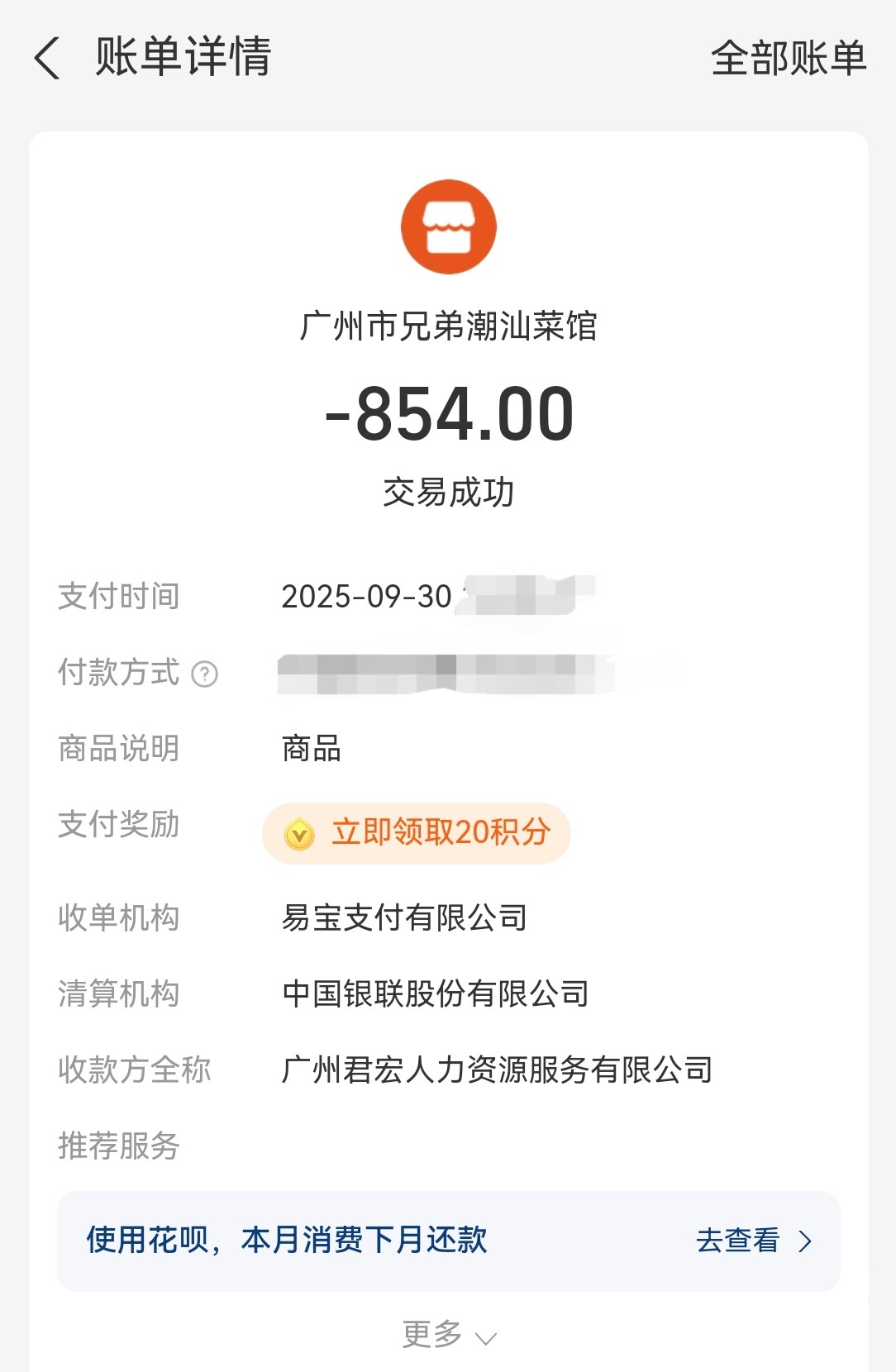Viewport: 896px width, 1372px height.
Task: Tap 易宝支付有限公司 acquirer value
Action: pyautogui.click(x=404, y=917)
